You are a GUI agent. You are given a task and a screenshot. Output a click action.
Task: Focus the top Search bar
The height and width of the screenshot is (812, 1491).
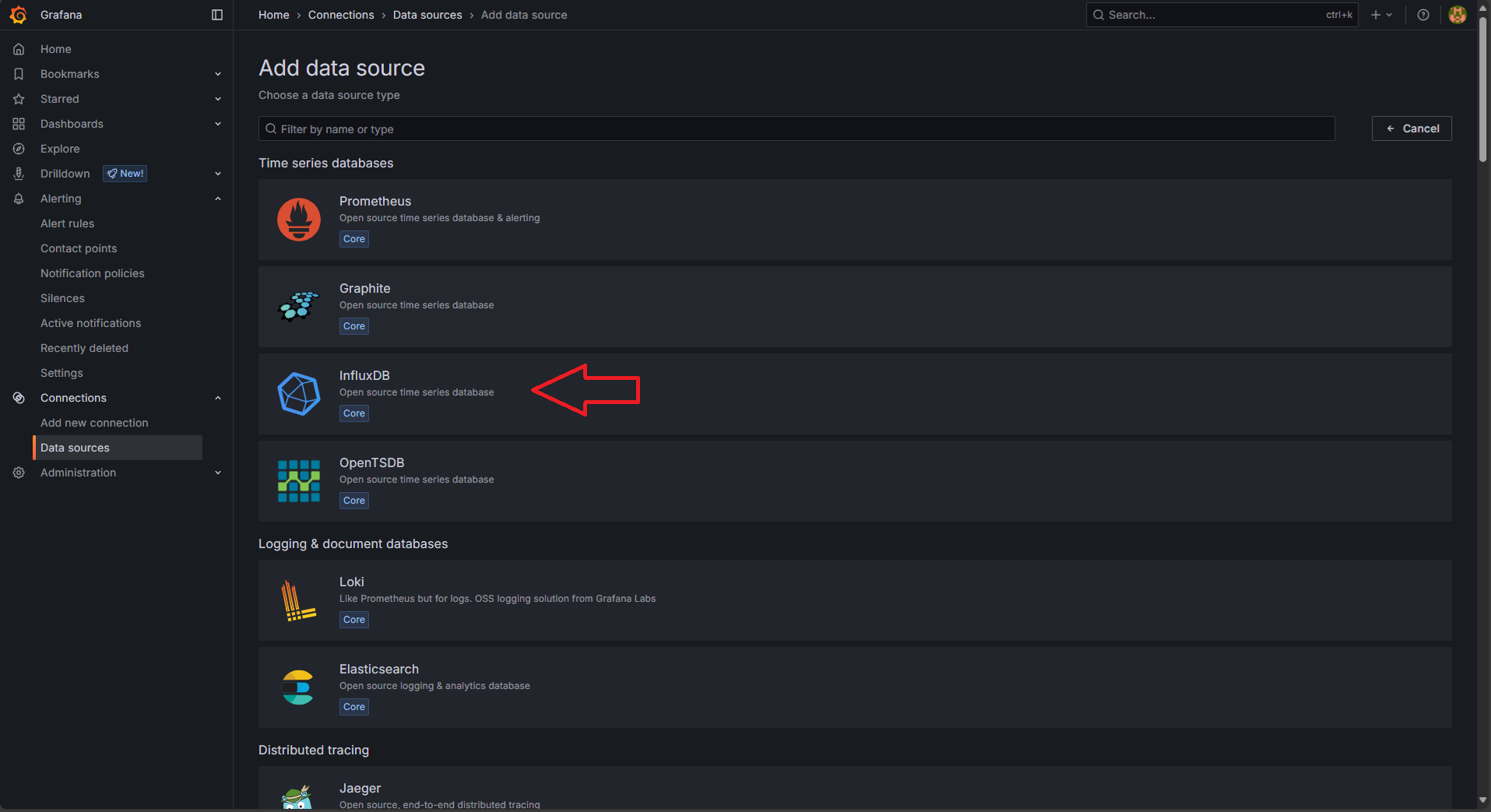tap(1222, 15)
